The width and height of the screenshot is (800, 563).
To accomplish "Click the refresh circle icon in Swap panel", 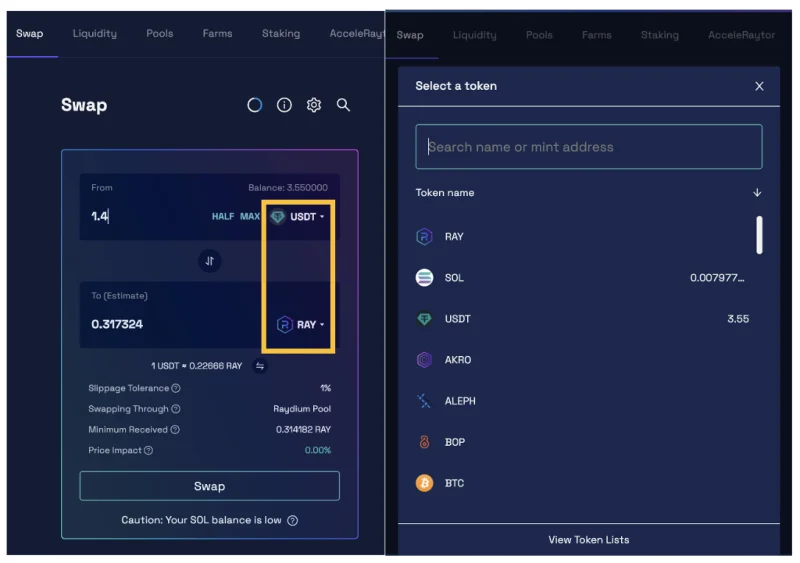I will coord(255,105).
